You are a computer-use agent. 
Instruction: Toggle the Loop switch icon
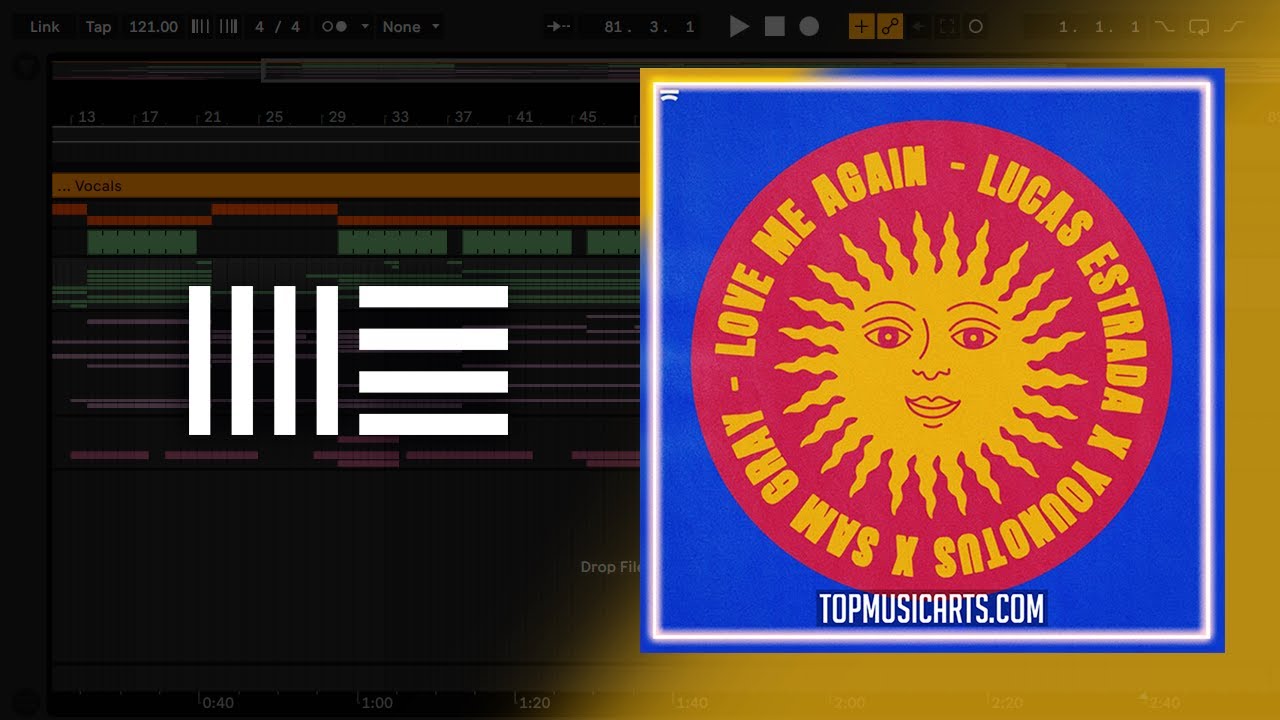[x=1199, y=27]
